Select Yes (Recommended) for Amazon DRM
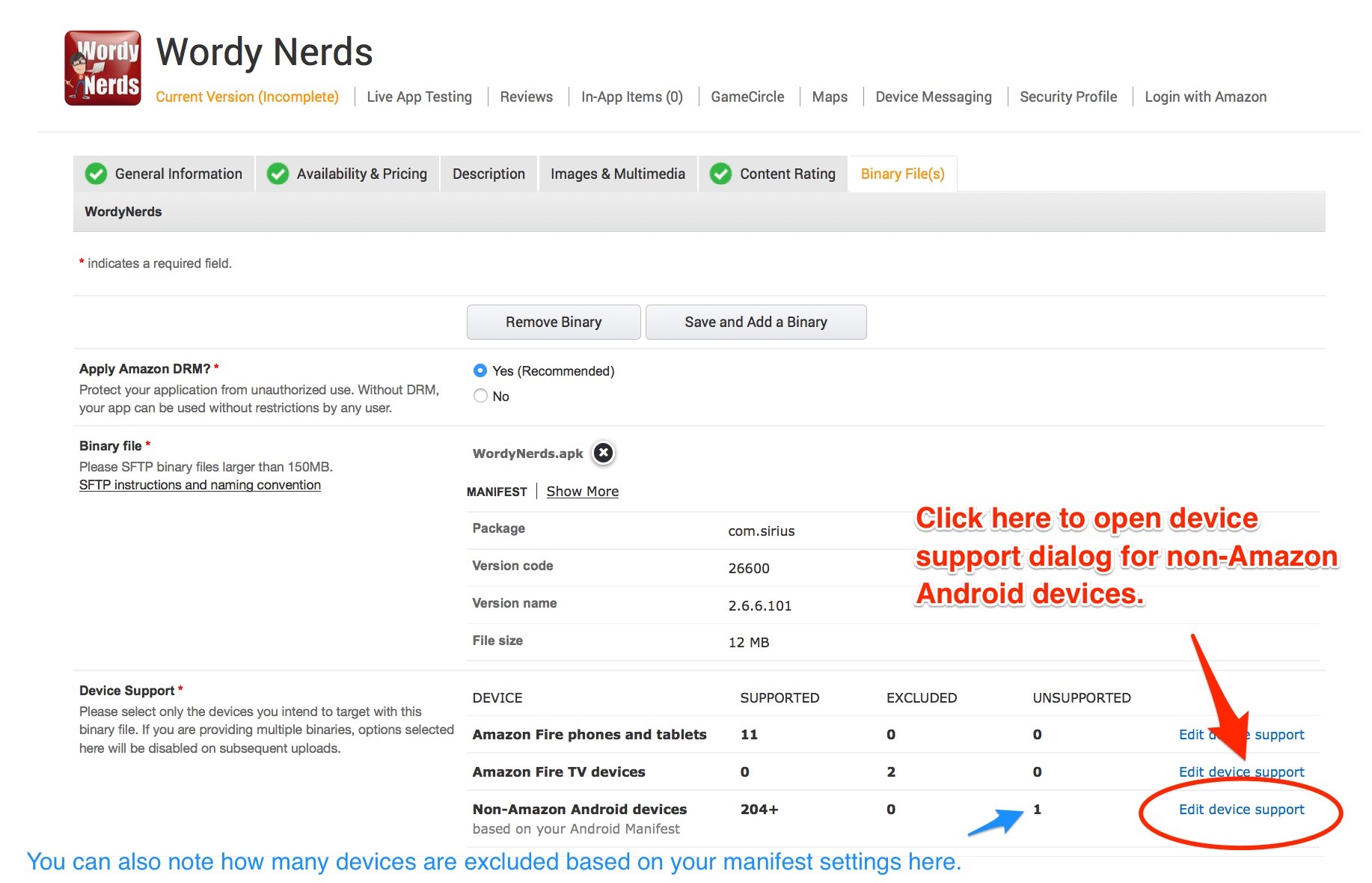Viewport: 1372px width, 883px height. point(480,370)
